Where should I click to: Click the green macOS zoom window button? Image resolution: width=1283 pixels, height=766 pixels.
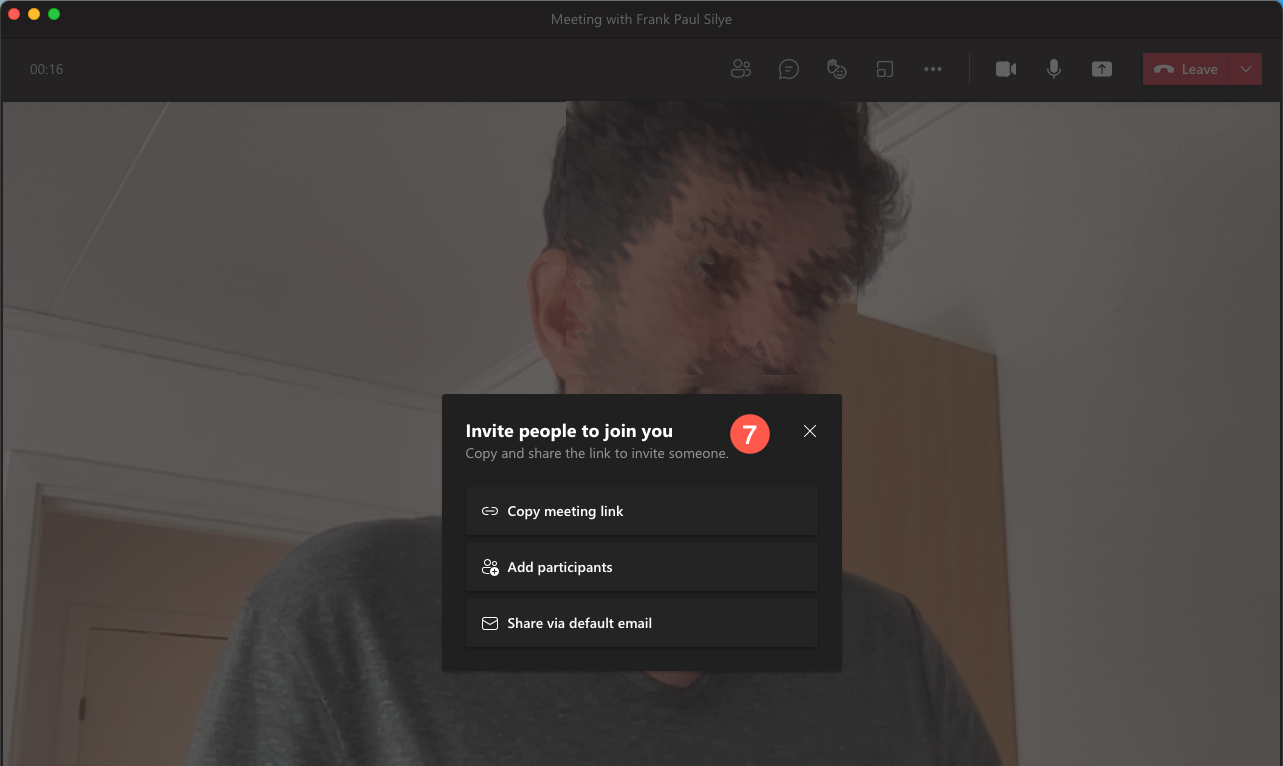click(x=54, y=14)
